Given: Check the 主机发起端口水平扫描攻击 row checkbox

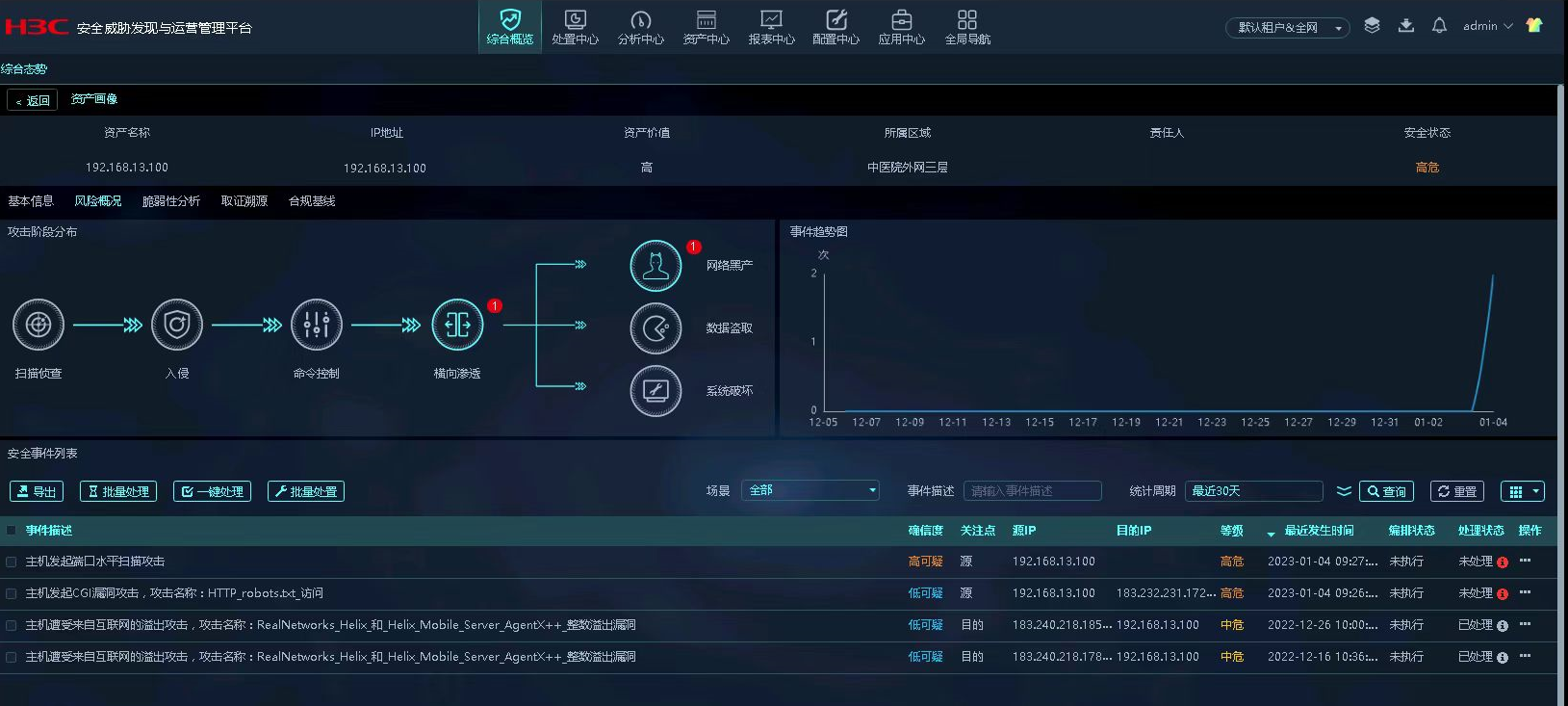Looking at the screenshot, I should (x=12, y=562).
